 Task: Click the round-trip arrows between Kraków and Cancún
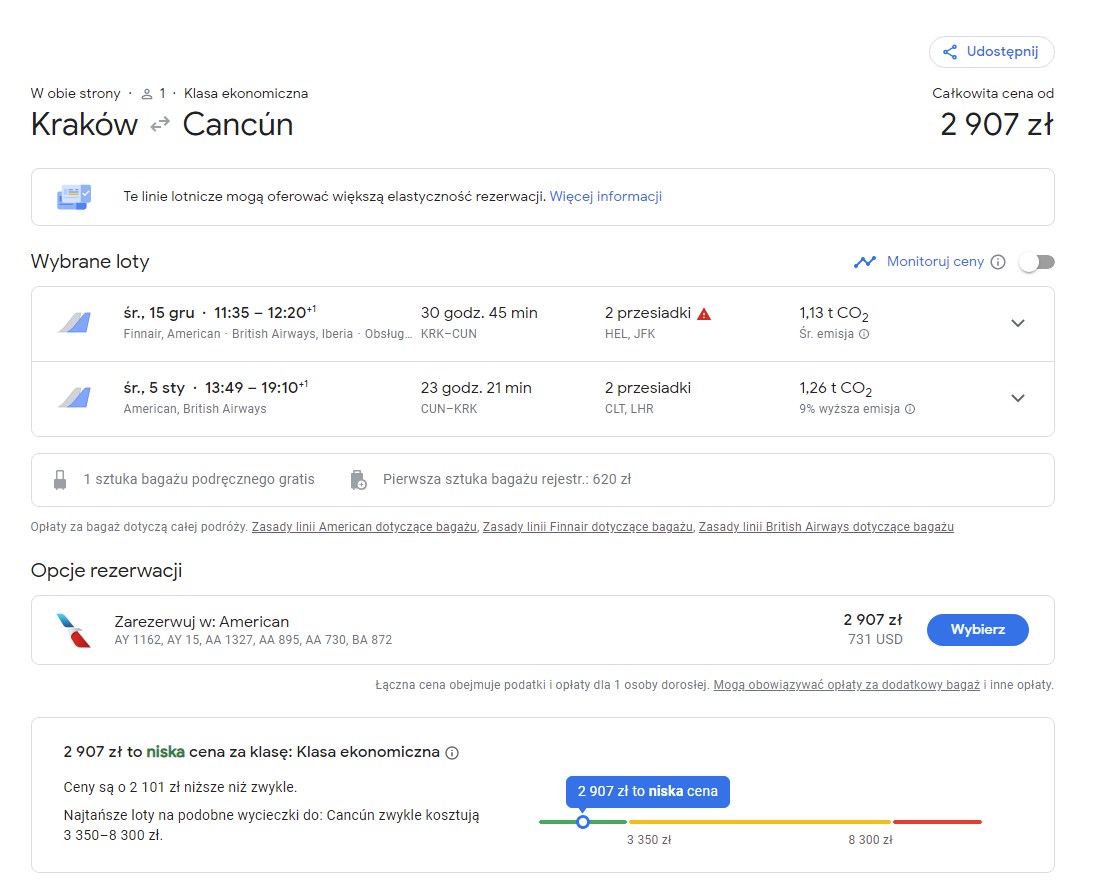[x=160, y=125]
